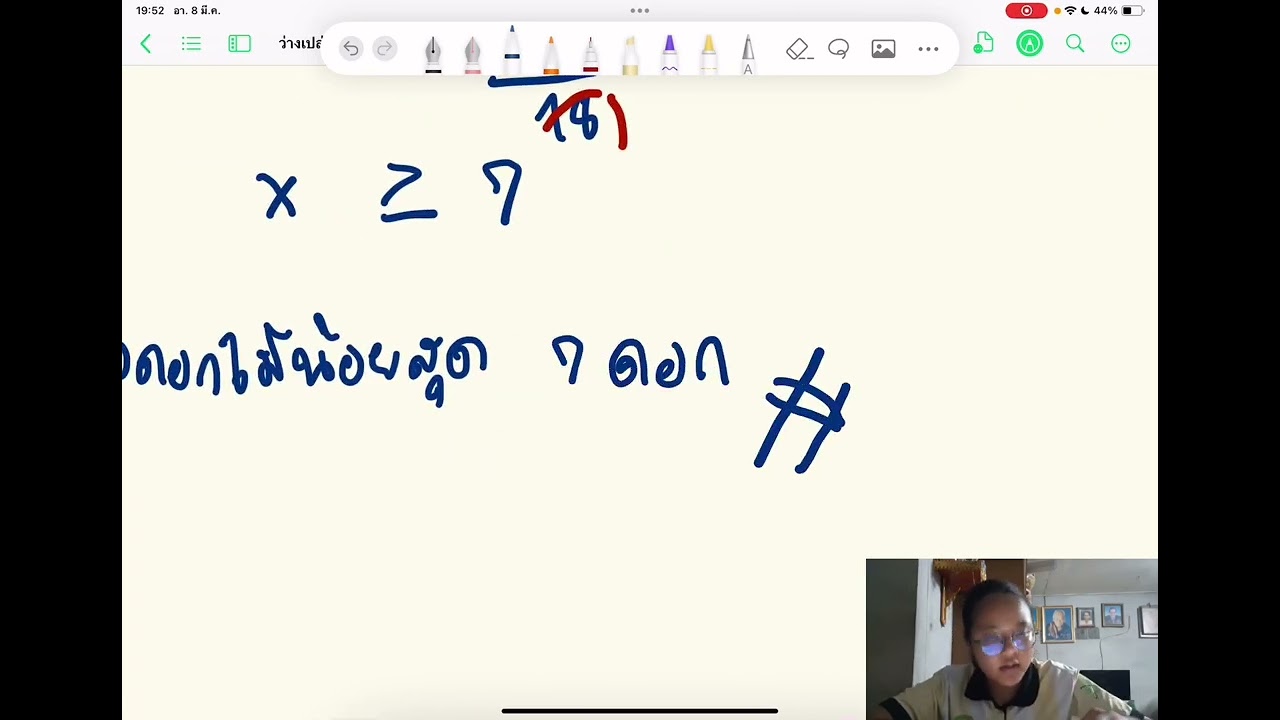Select the eraser tool
This screenshot has width=1280, height=720.
(798, 48)
